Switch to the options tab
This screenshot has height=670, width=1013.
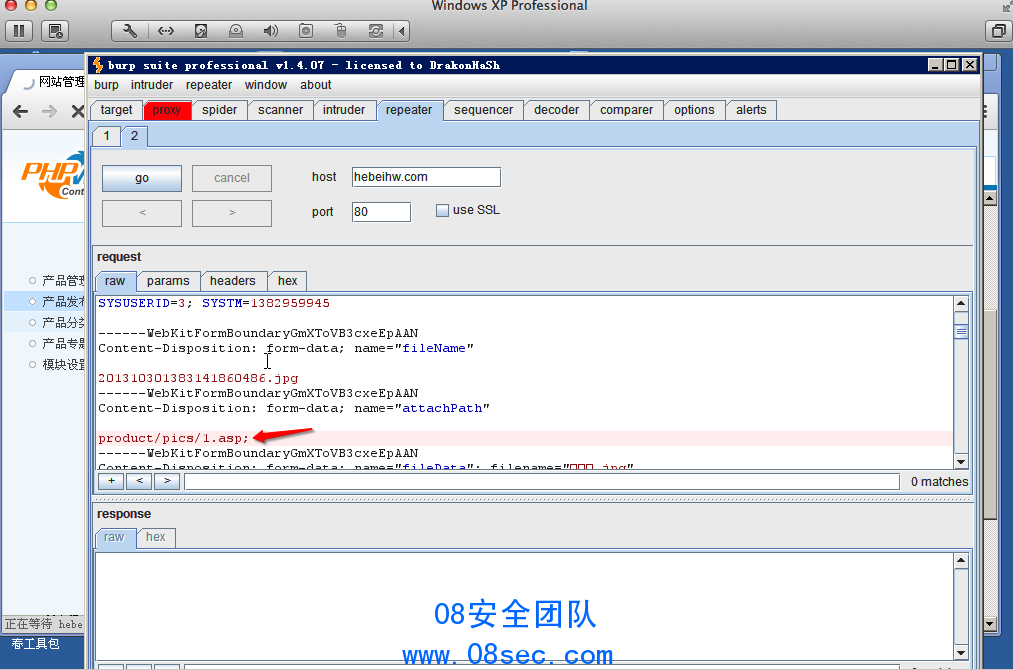click(694, 110)
